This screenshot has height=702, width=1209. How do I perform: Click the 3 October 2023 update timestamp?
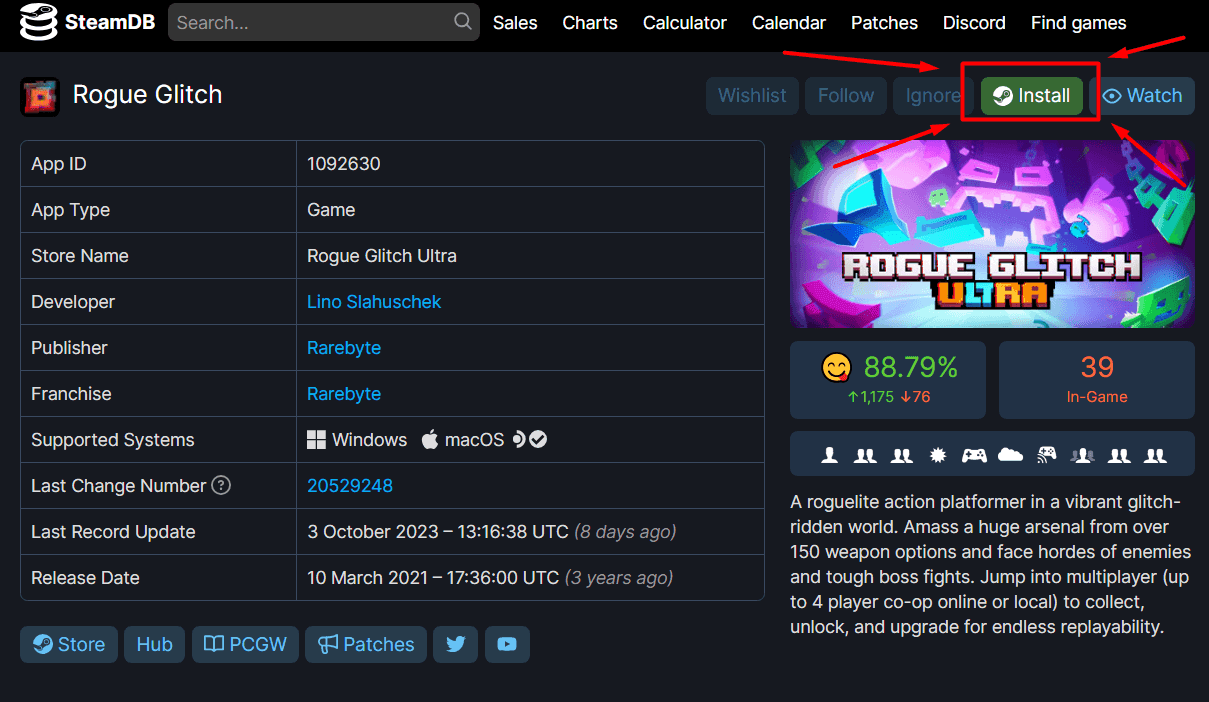click(x=438, y=532)
